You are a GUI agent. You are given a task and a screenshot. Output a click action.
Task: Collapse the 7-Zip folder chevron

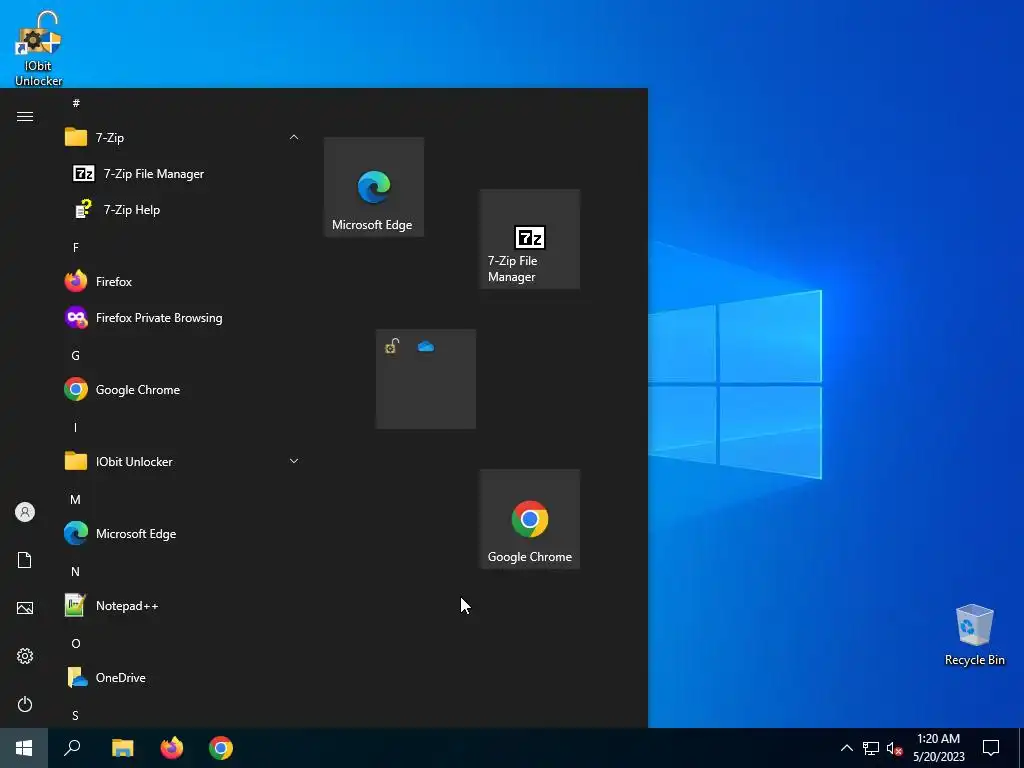click(x=294, y=137)
